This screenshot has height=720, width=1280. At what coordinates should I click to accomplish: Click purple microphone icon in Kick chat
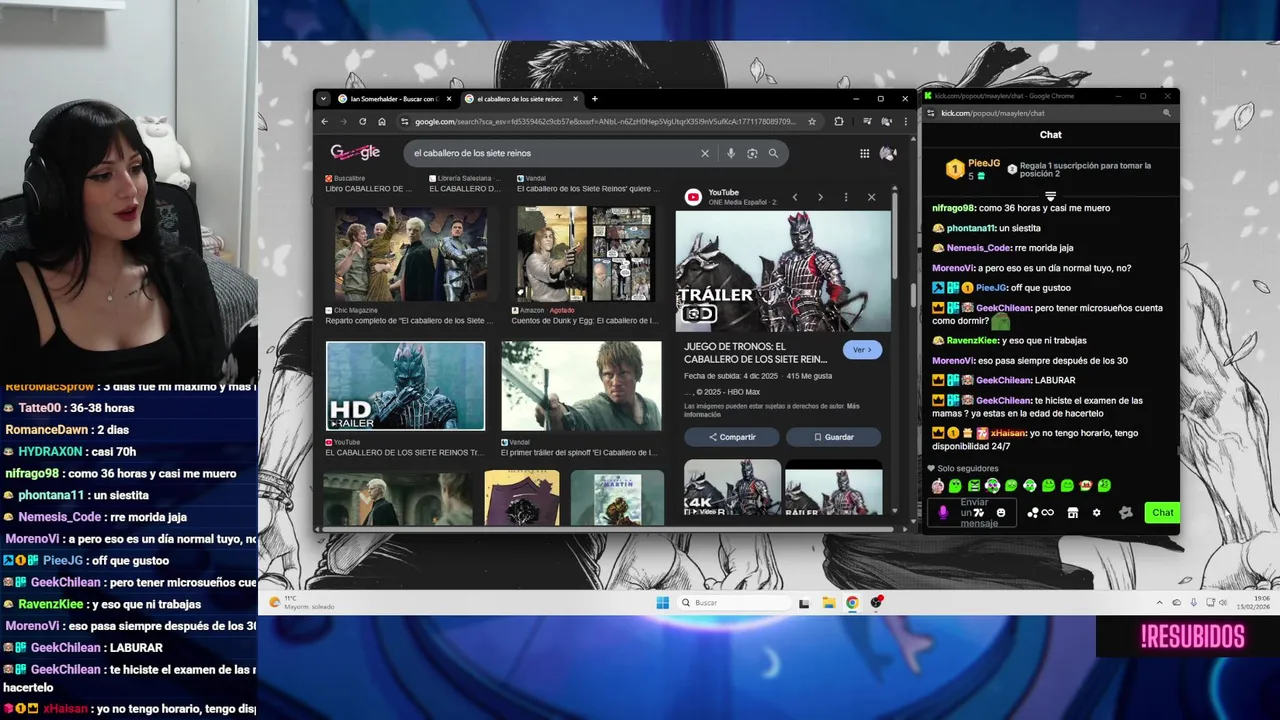coord(942,512)
